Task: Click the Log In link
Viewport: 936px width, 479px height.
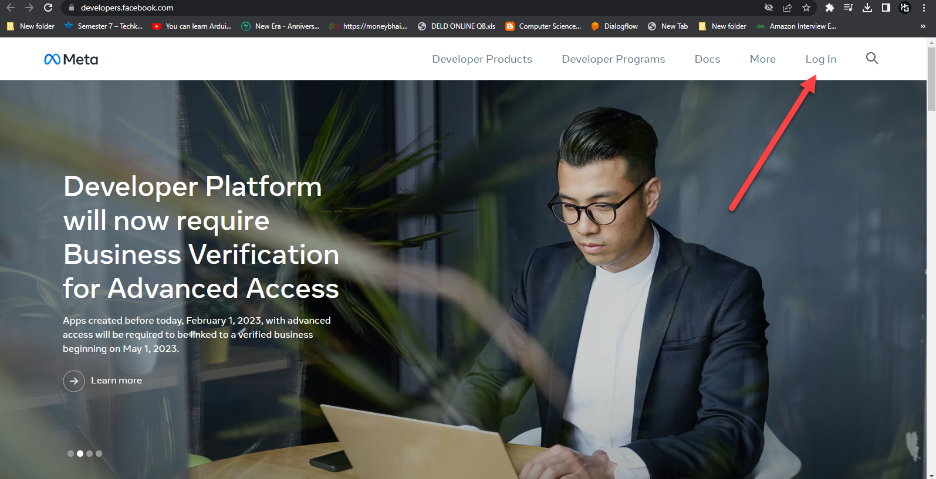Action: click(x=821, y=59)
